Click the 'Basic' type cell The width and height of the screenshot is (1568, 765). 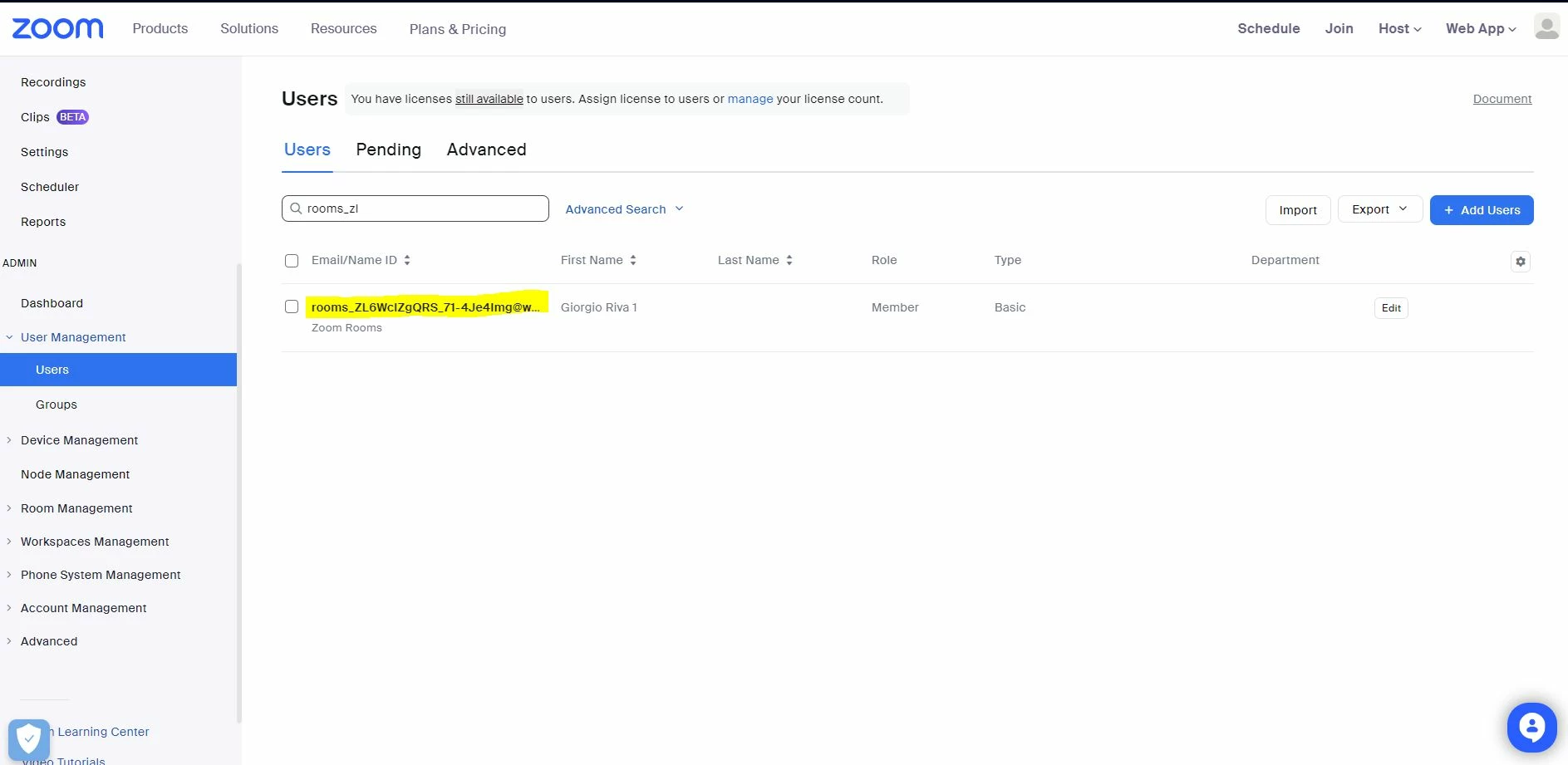click(1010, 307)
